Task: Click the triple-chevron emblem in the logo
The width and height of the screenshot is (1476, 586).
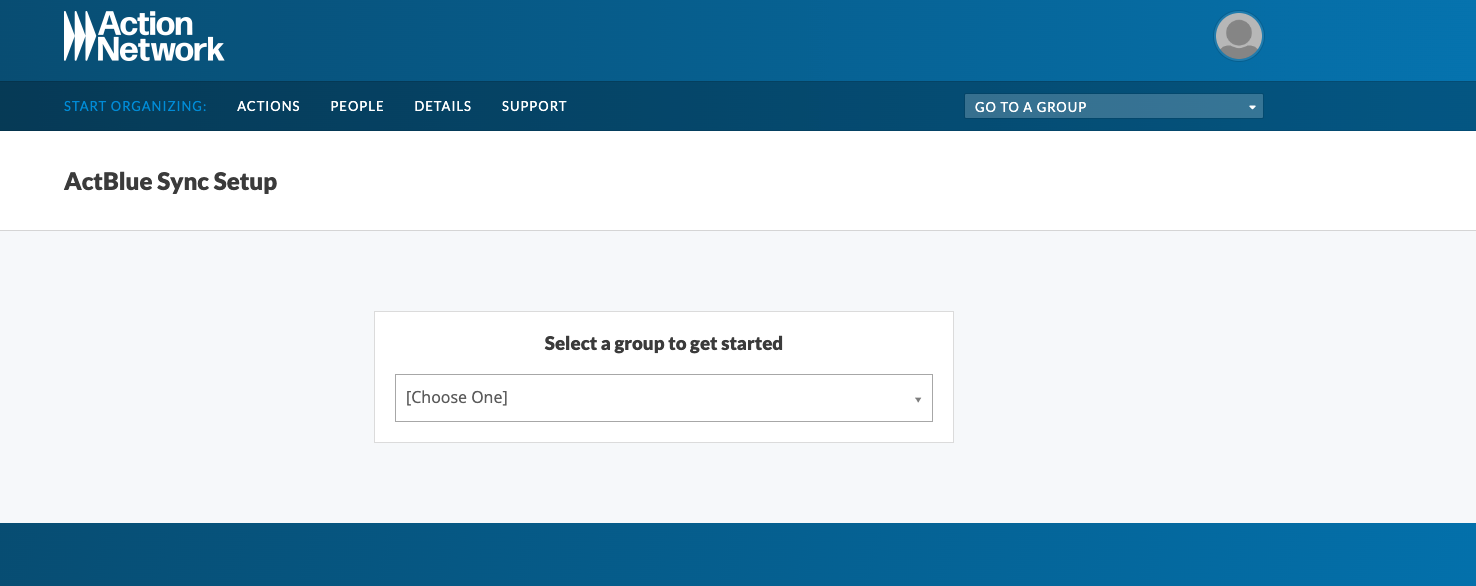Action: 80,36
